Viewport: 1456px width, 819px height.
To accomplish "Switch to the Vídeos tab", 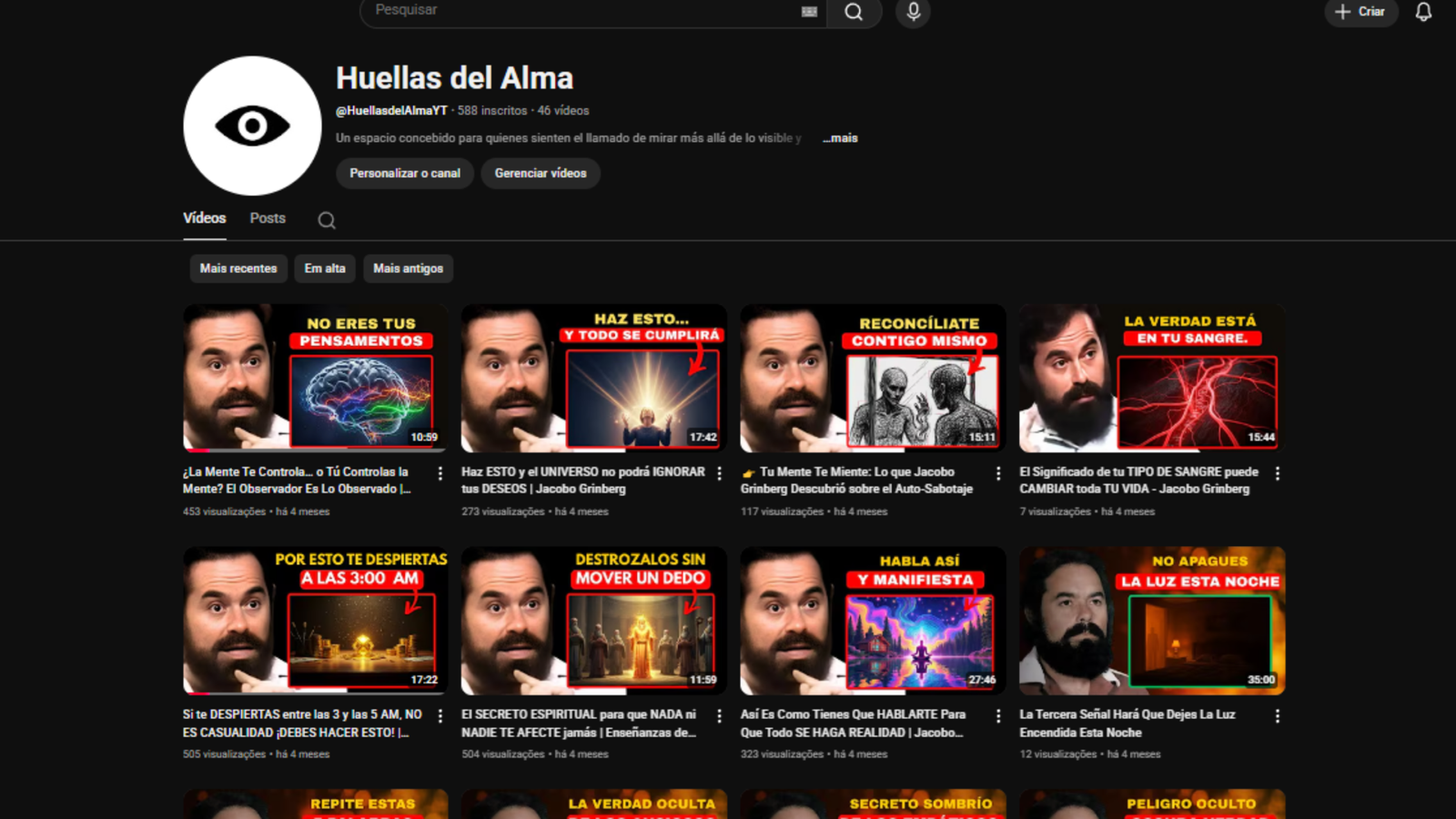I will 205,218.
